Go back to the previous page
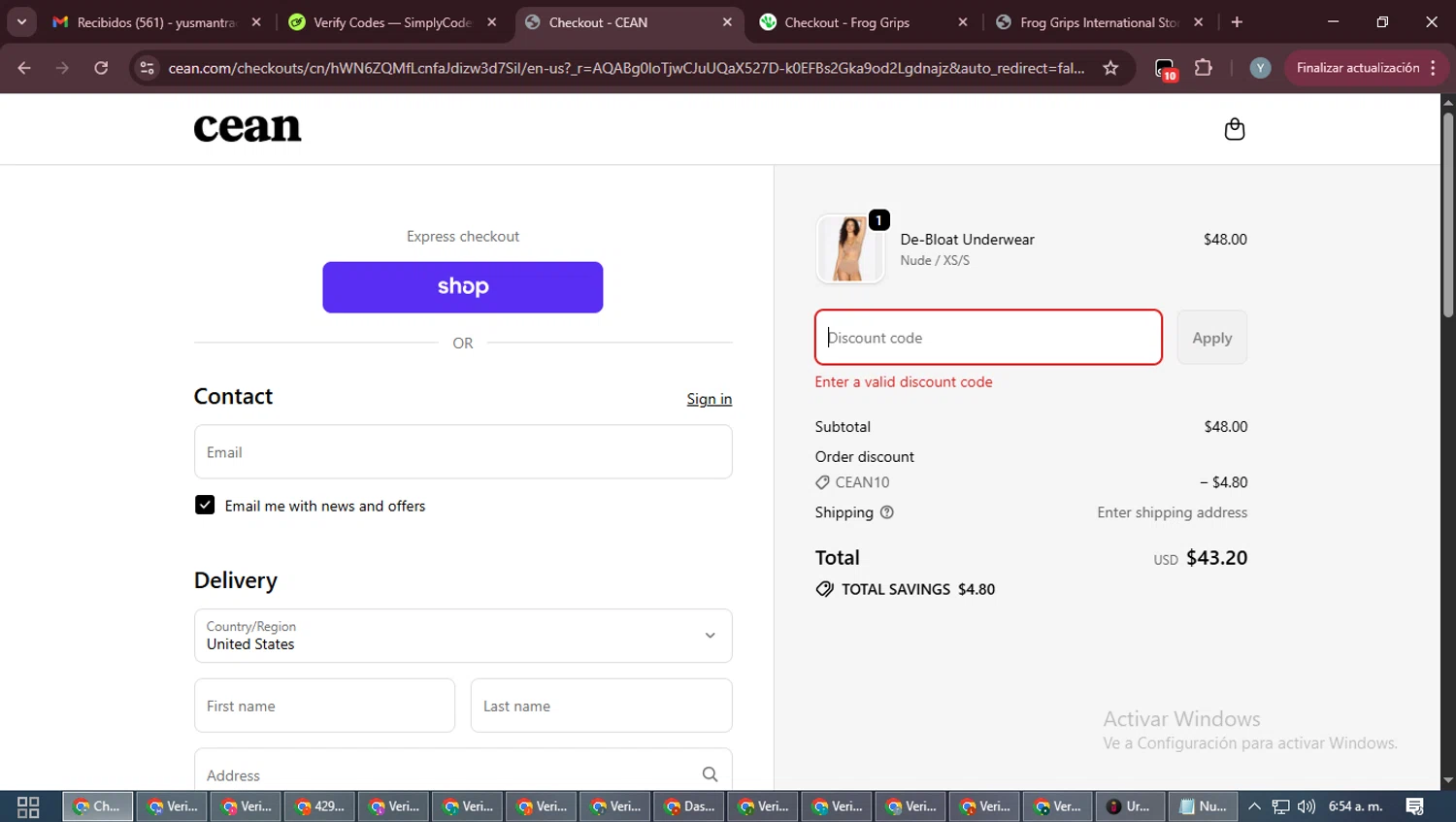Screen dimensions: 1456x822 pos(24,68)
